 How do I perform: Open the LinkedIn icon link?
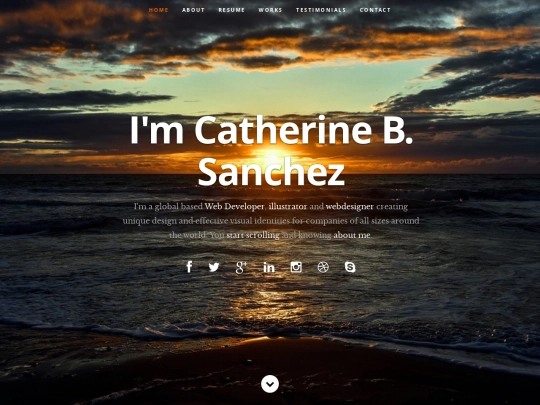pyautogui.click(x=269, y=267)
